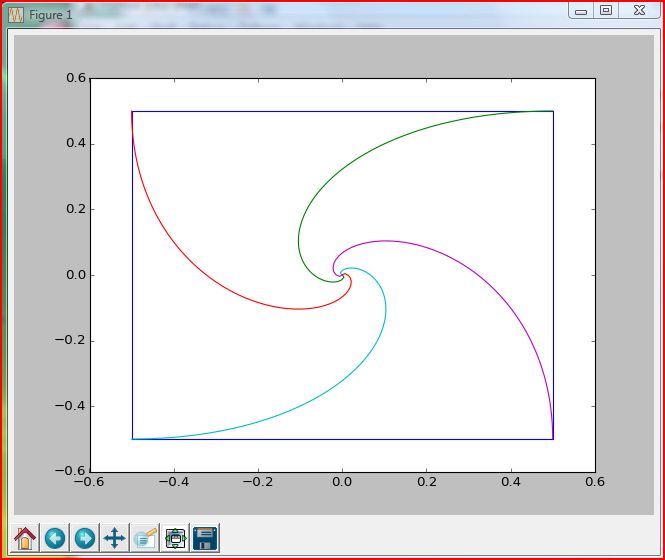
Task: Maximize the Figure 1 window
Action: [606, 11]
